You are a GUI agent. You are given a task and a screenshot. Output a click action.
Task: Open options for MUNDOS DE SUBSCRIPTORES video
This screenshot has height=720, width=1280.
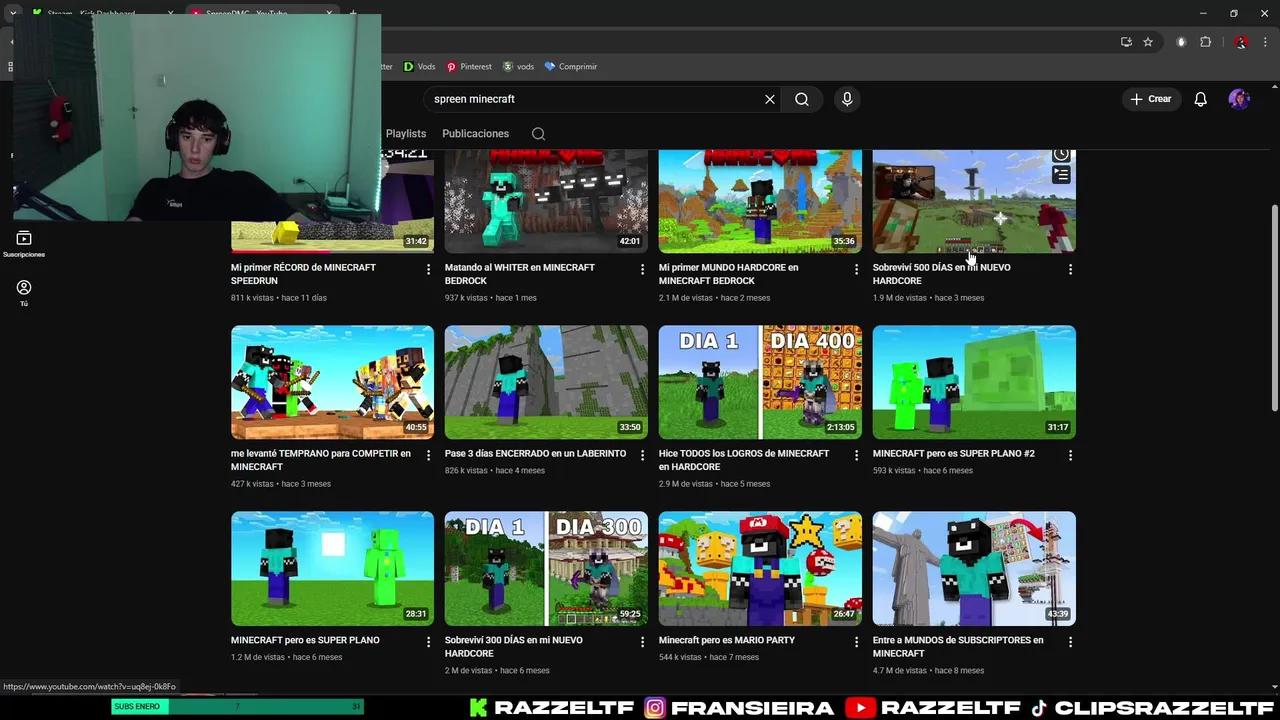pos(1070,642)
